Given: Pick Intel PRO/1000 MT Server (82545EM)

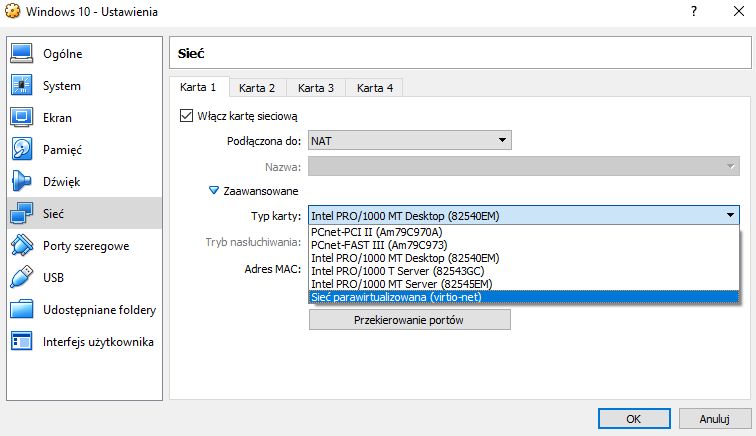Looking at the screenshot, I should pyautogui.click(x=524, y=284).
